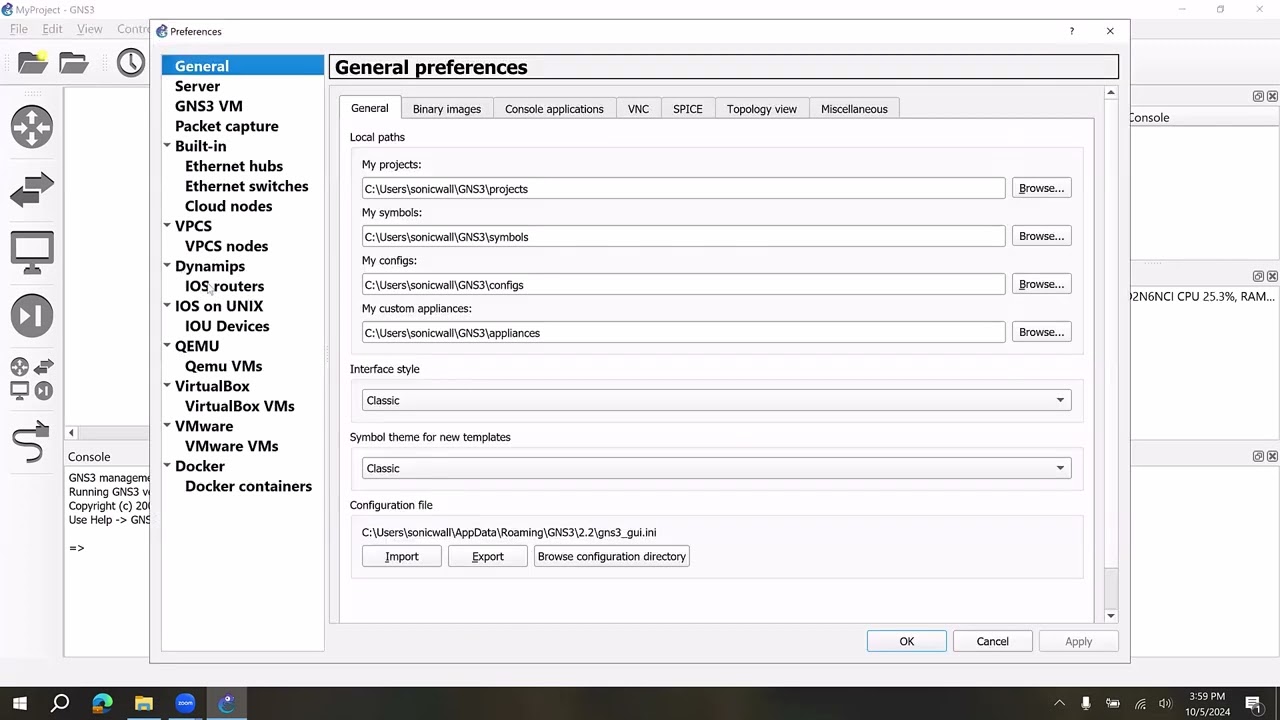The width and height of the screenshot is (1280, 720).
Task: Select Server in the preferences tree
Action: point(197,86)
